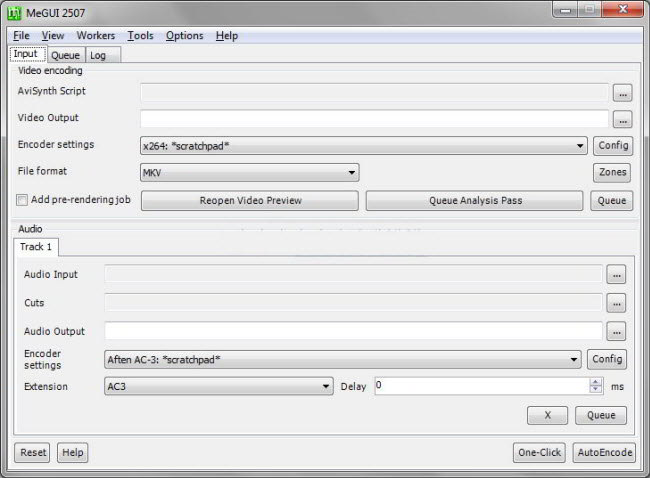650x478 pixels.
Task: Minimize the MeGUI window
Action: point(565,10)
